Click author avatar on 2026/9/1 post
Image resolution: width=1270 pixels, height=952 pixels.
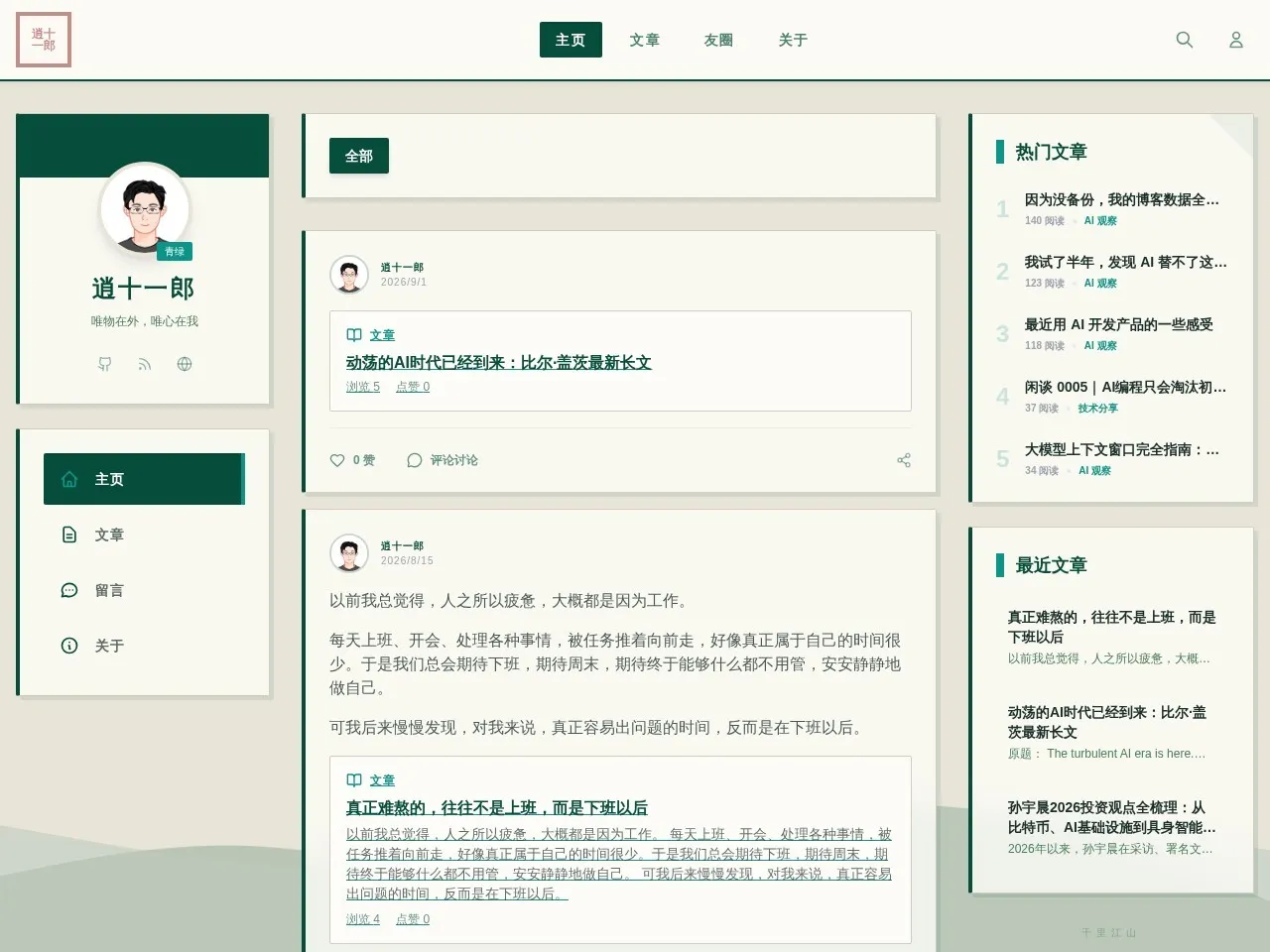coord(349,275)
